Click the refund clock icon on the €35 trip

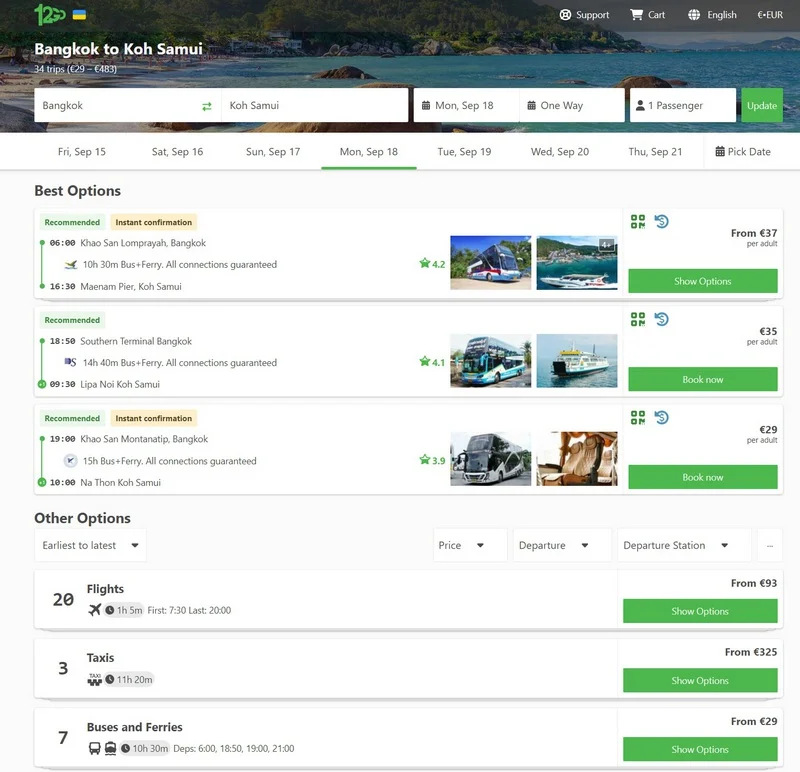click(661, 320)
